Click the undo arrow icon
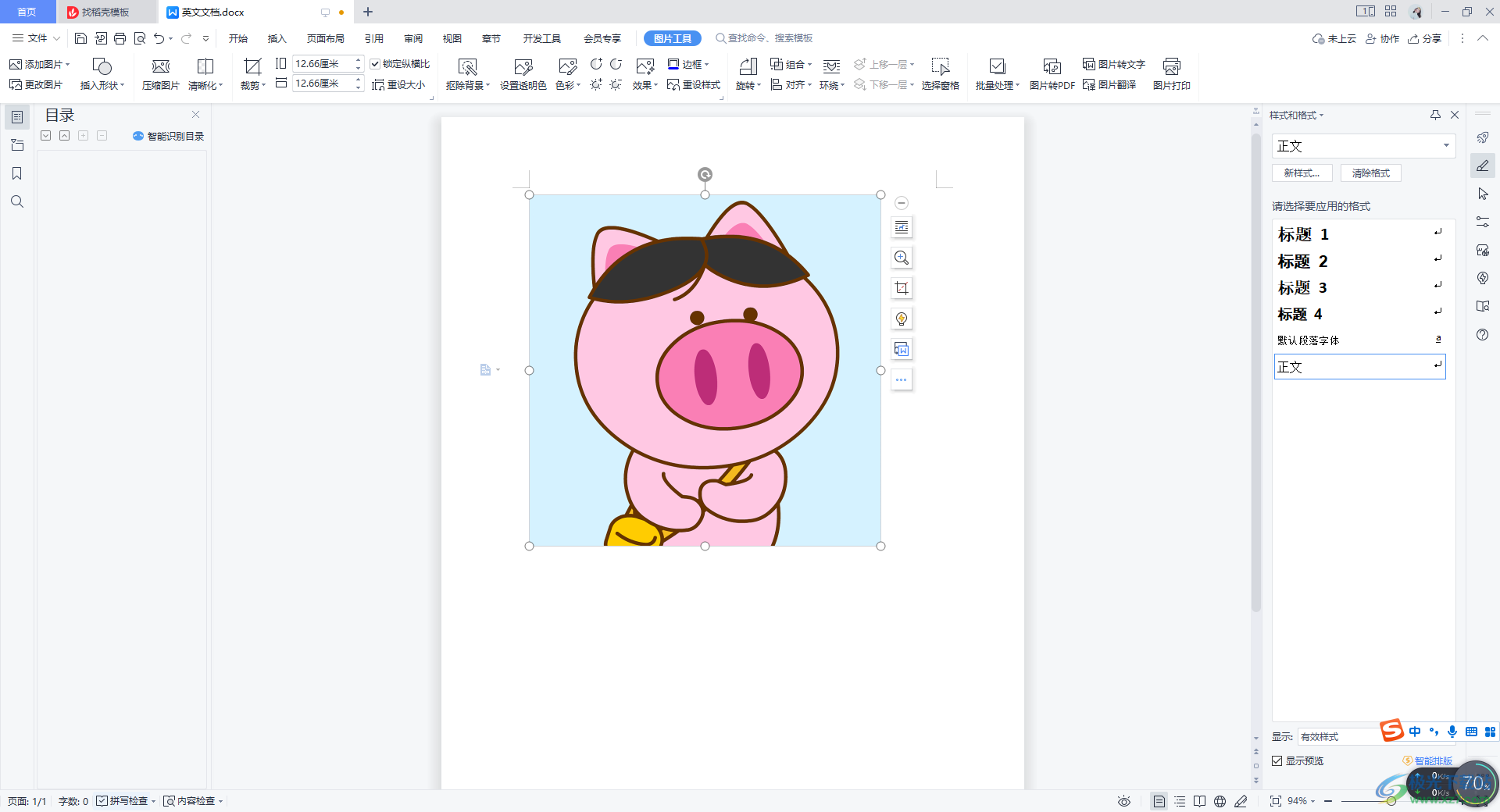Screen dimensions: 1500x812 pos(159,38)
